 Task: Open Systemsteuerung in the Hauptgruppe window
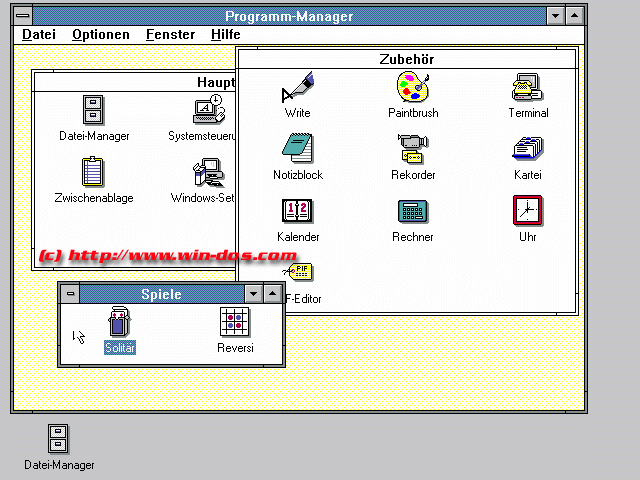pyautogui.click(x=207, y=111)
